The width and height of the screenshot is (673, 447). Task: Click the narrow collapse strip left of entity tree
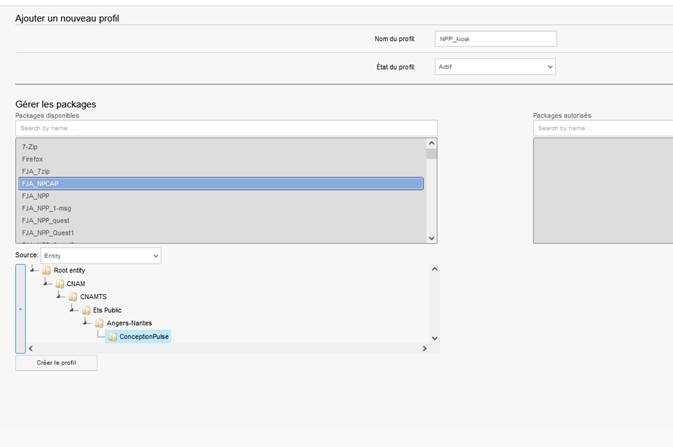point(21,309)
